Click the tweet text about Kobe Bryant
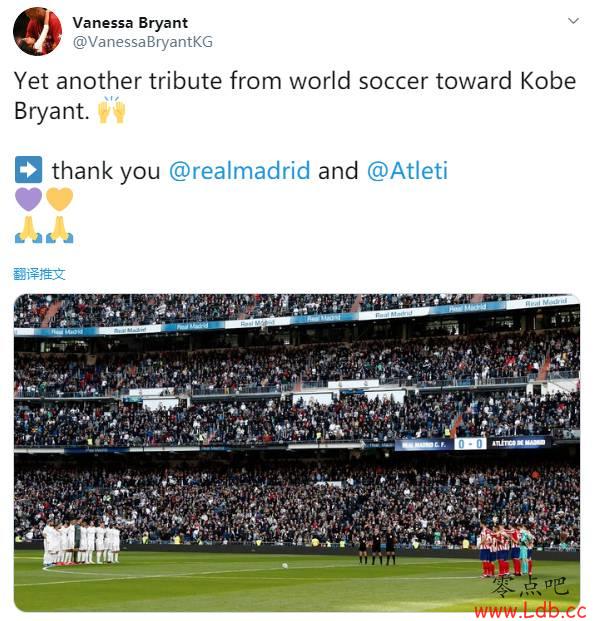The image size is (596, 621). coord(295,95)
